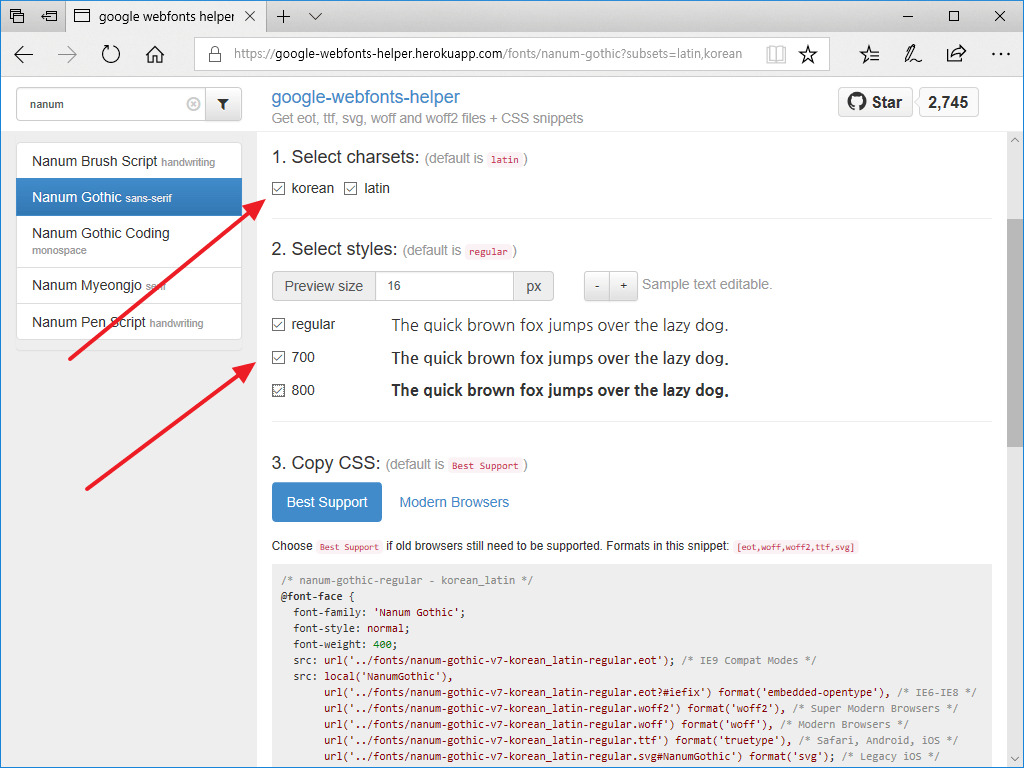
Task: Click the browser Forward arrow
Action: pos(67,54)
